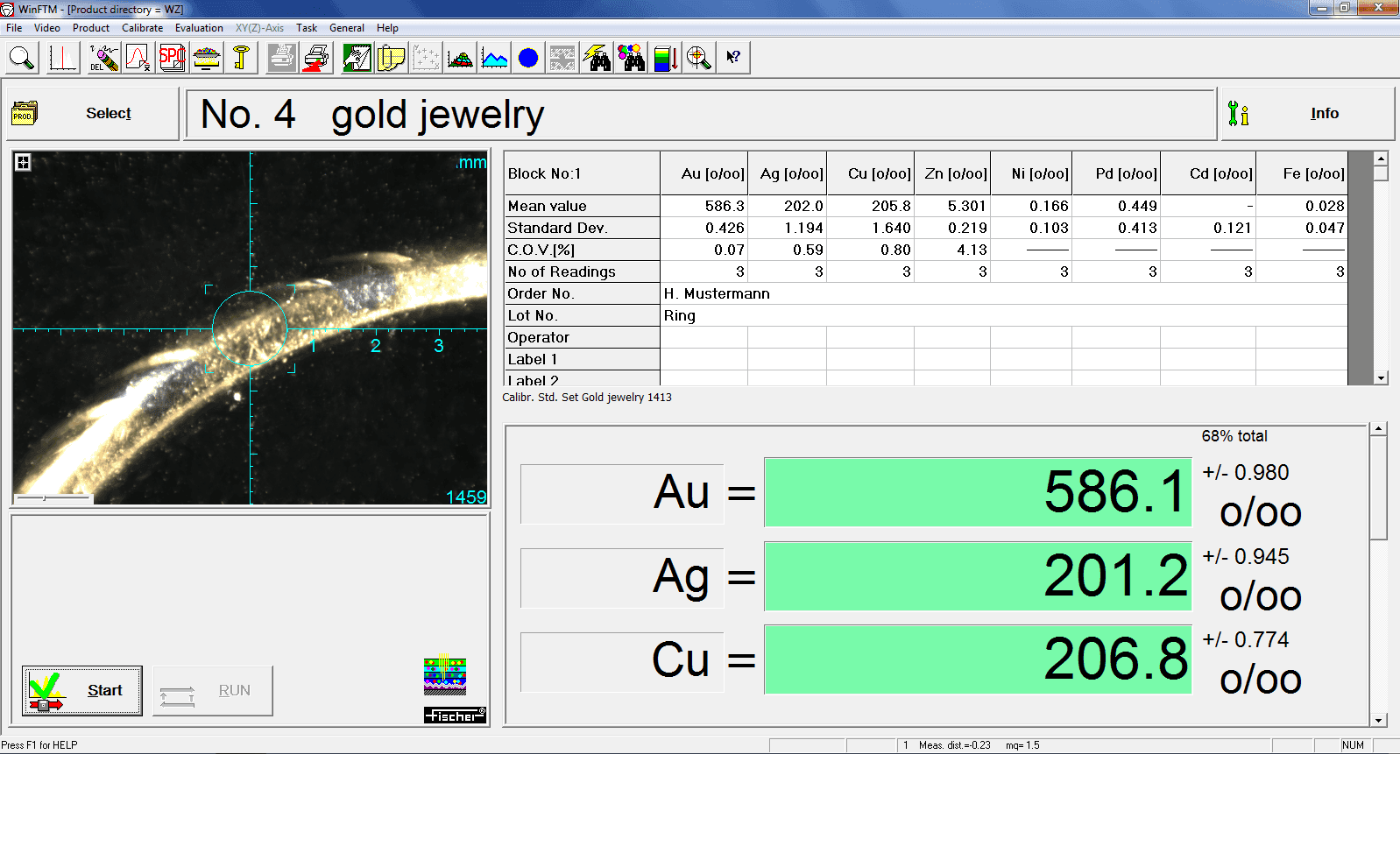Open the Task menu
Screen dimensions: 1400x853
(307, 28)
